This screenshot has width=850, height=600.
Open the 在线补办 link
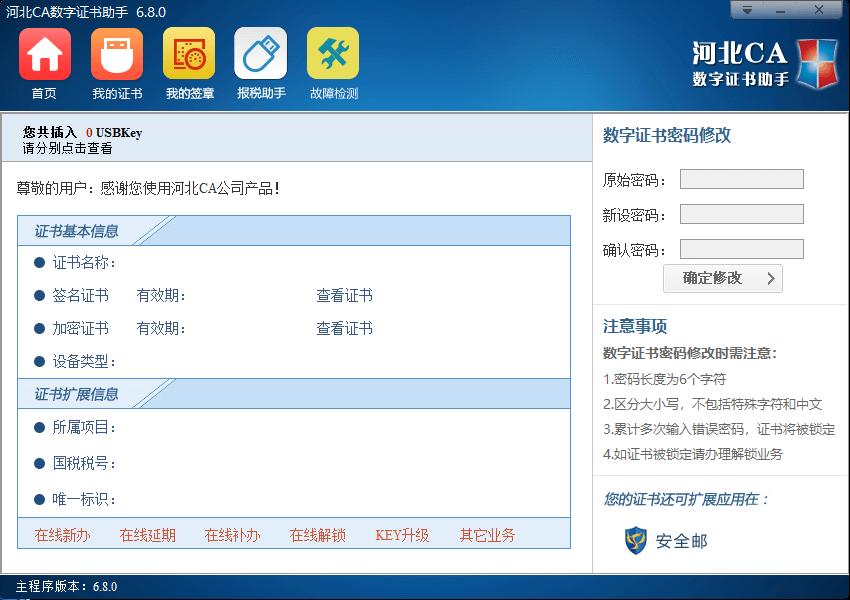coord(233,536)
